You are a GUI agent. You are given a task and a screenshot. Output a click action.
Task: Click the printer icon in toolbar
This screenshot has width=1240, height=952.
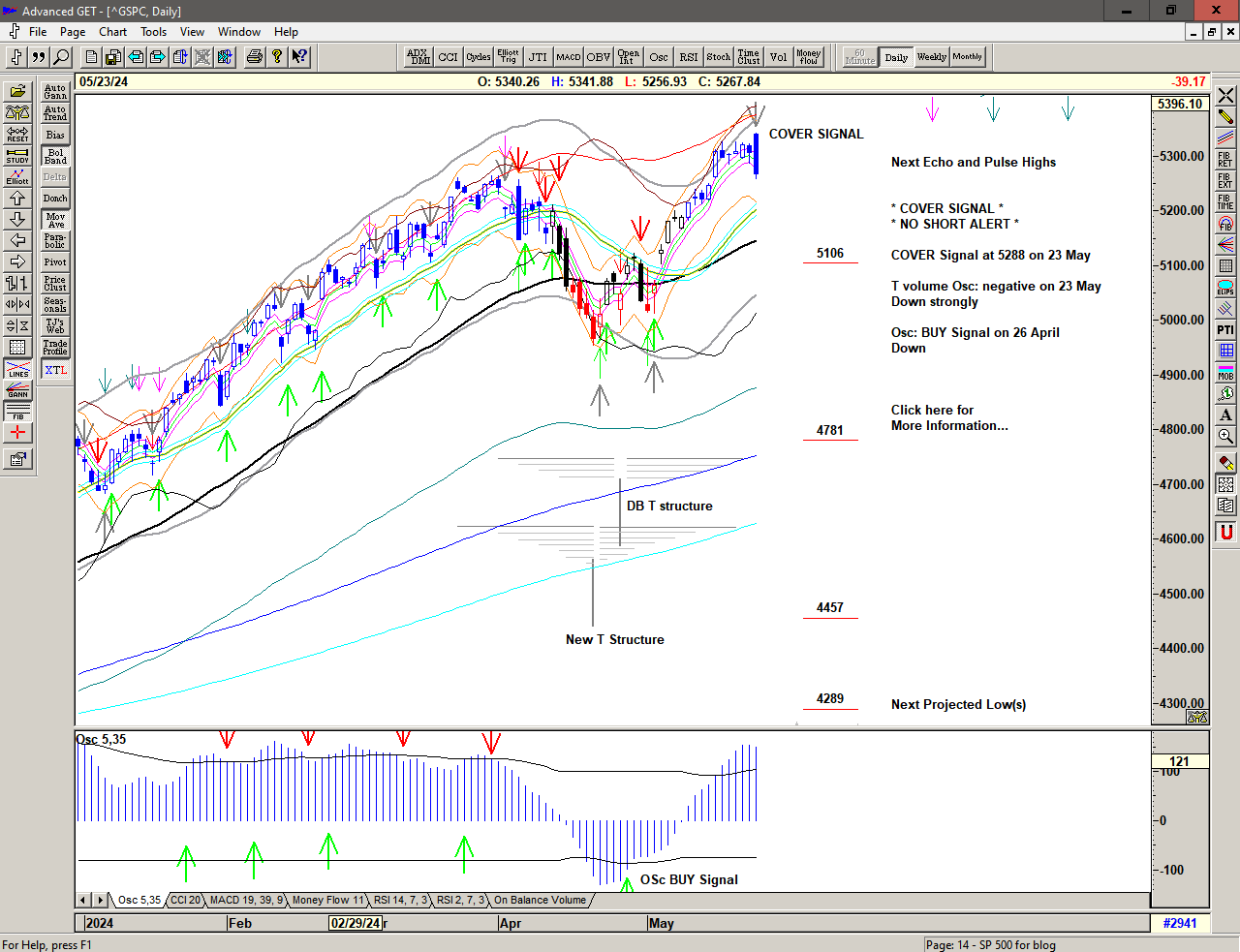254,57
